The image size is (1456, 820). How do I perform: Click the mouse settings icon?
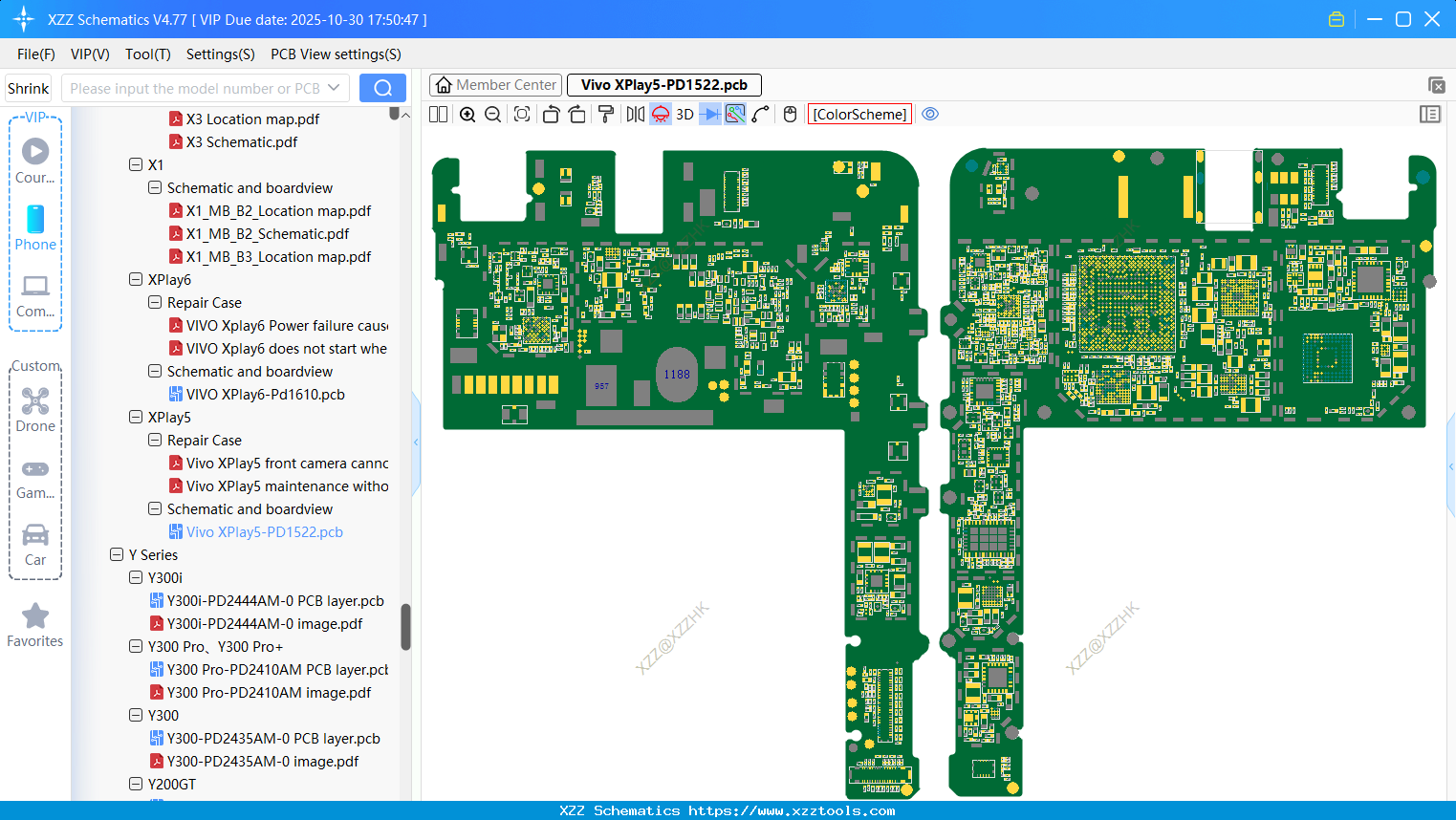point(790,115)
